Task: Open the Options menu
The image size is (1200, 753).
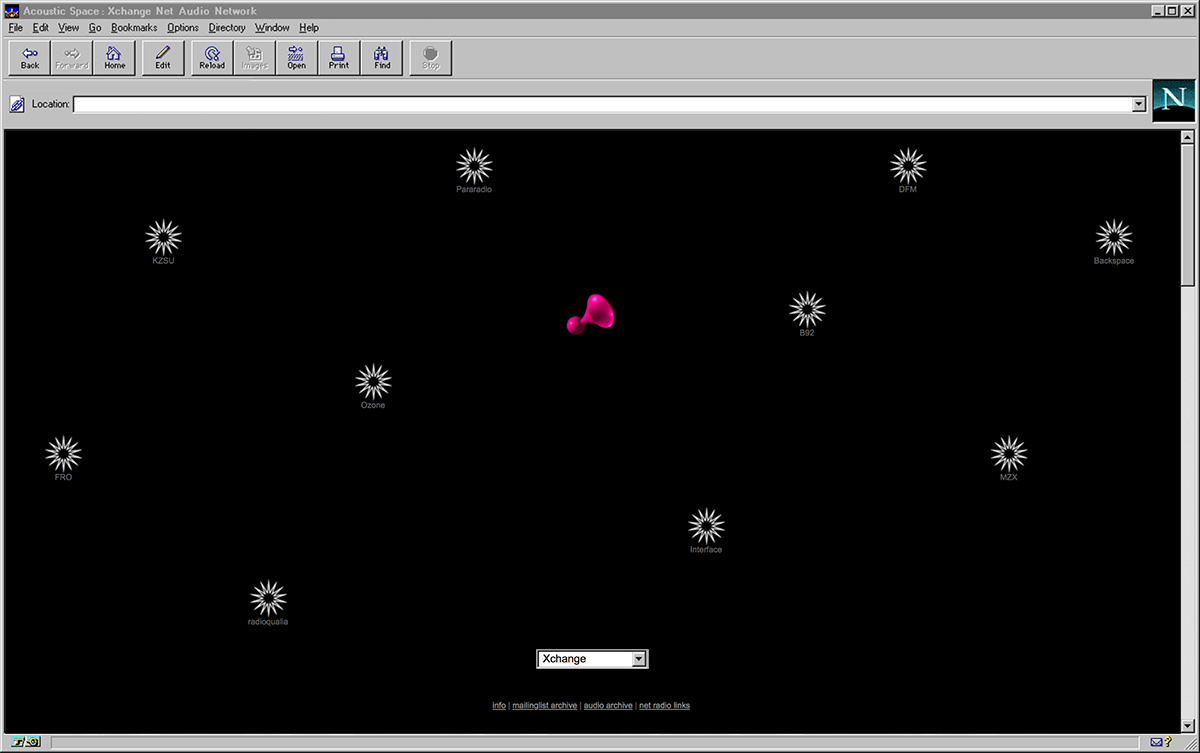Action: coord(183,28)
